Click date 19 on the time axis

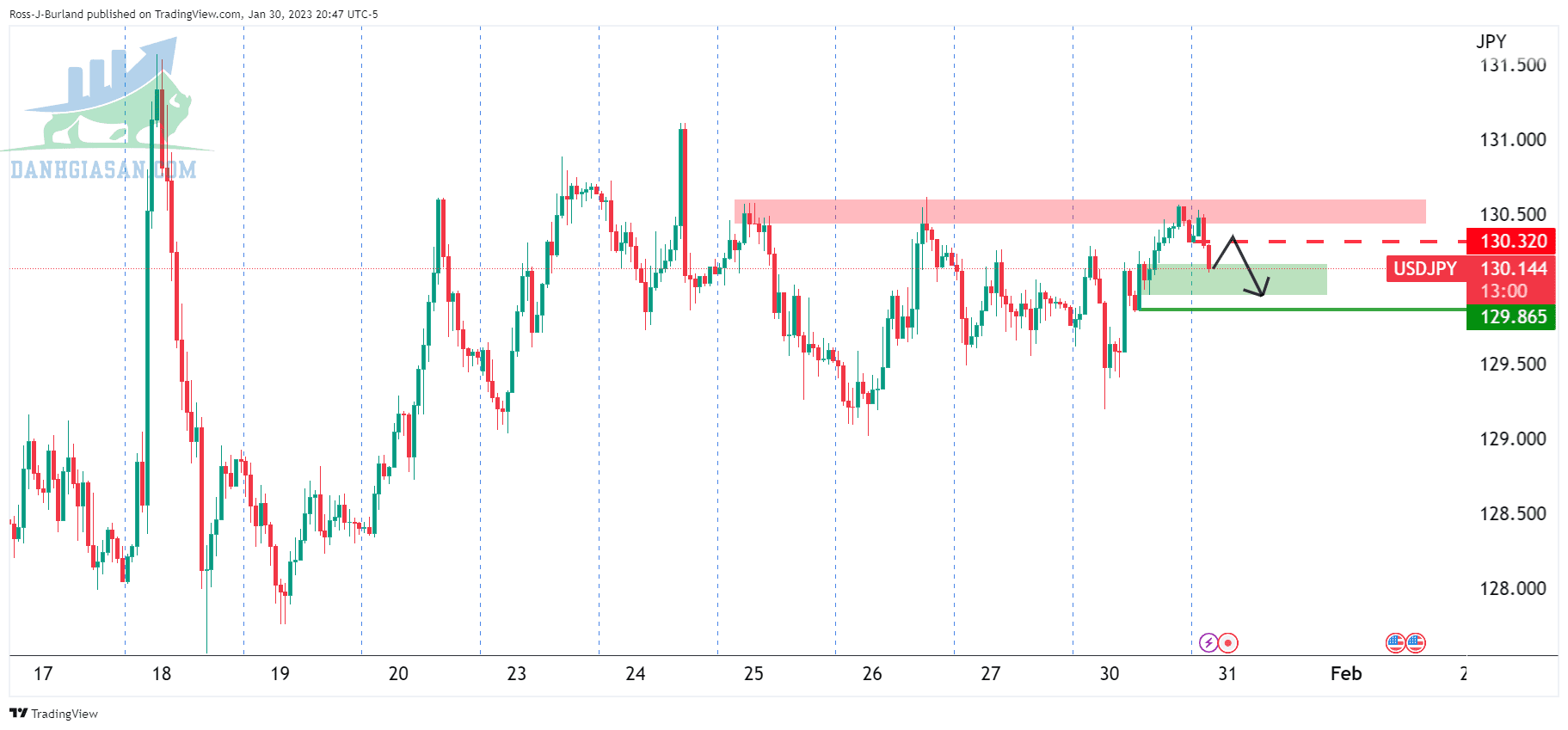tap(280, 674)
